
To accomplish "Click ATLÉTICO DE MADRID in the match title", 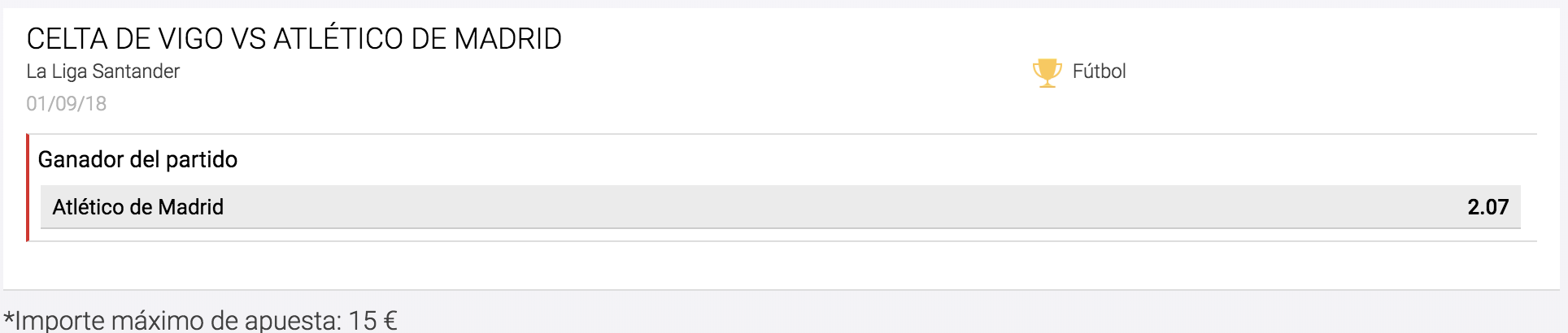I will pos(417,38).
